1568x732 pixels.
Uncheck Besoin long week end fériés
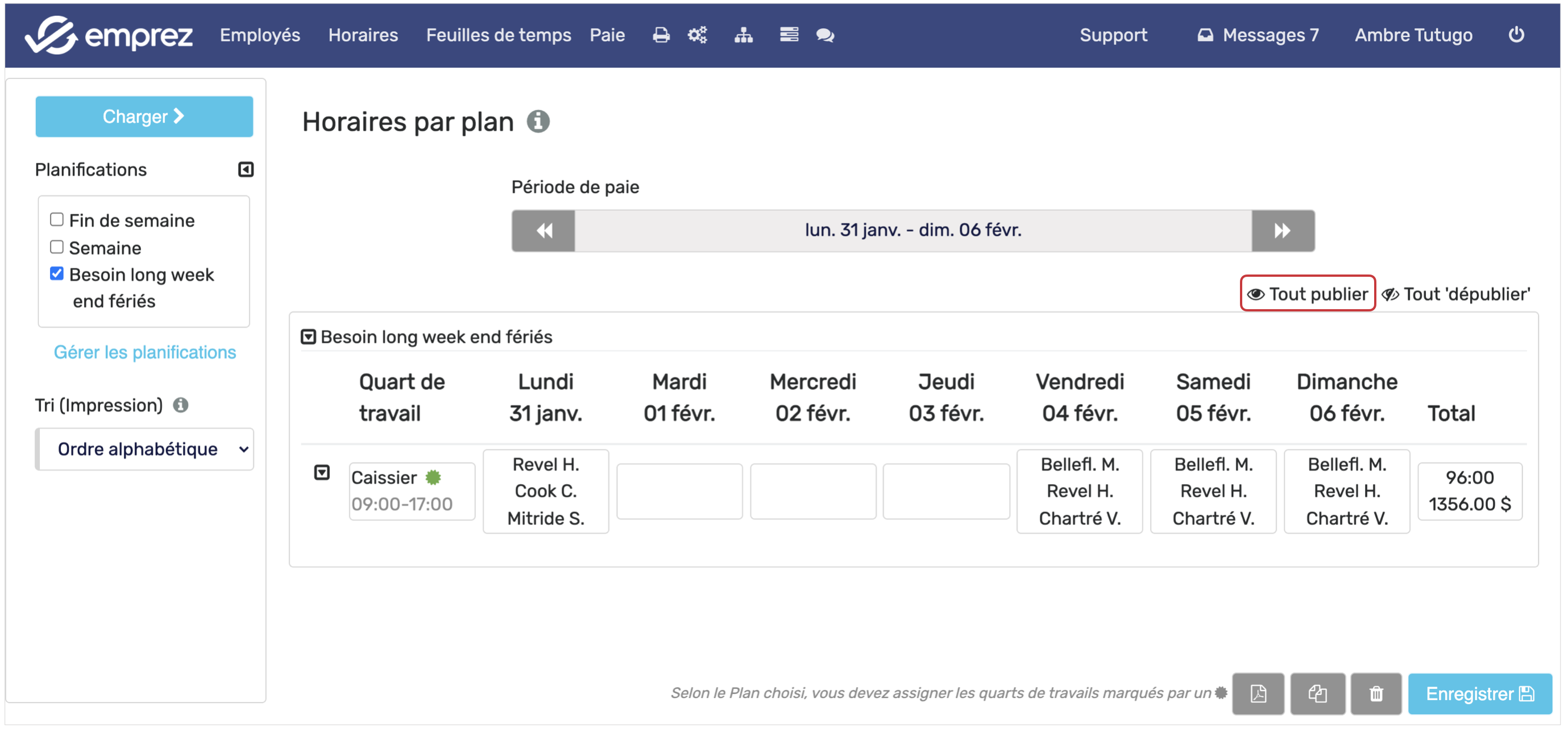[x=57, y=274]
